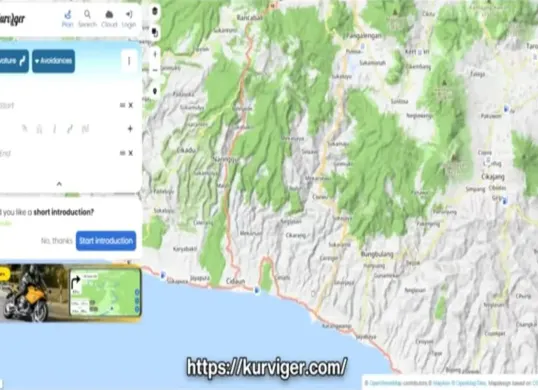Open the Login tab
The image size is (538, 390).
pyautogui.click(x=129, y=19)
